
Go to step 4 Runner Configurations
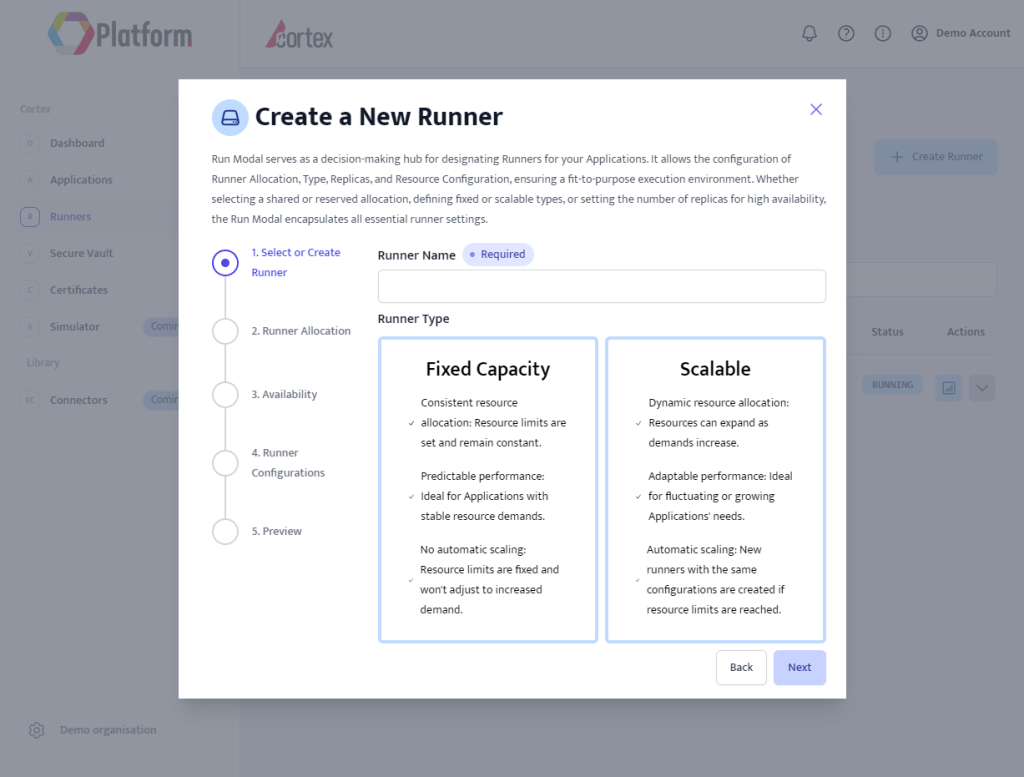226,463
